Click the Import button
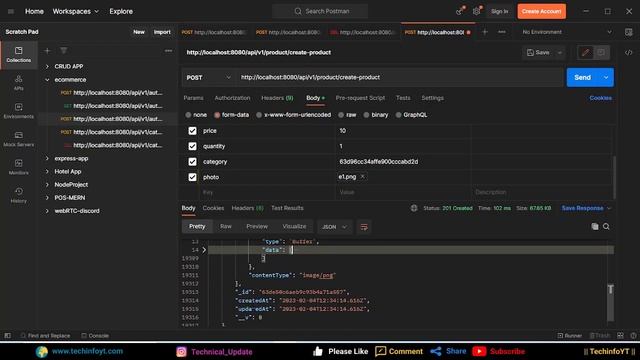 tap(162, 32)
